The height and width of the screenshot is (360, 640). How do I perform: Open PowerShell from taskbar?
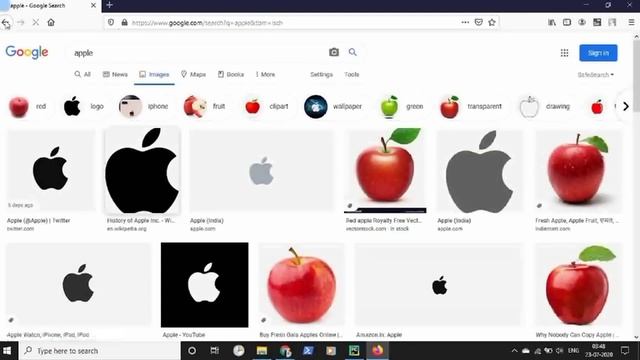308,351
